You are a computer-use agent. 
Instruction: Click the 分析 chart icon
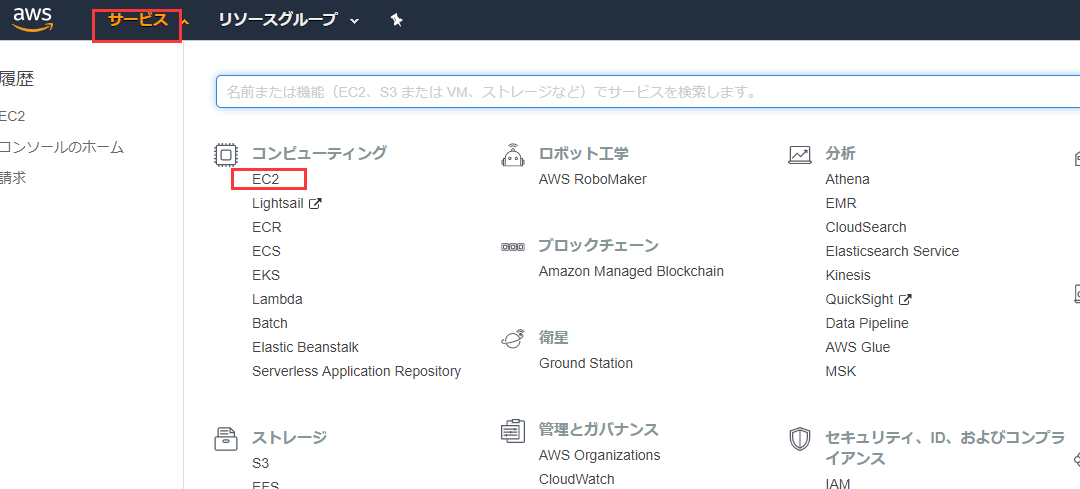point(799,154)
